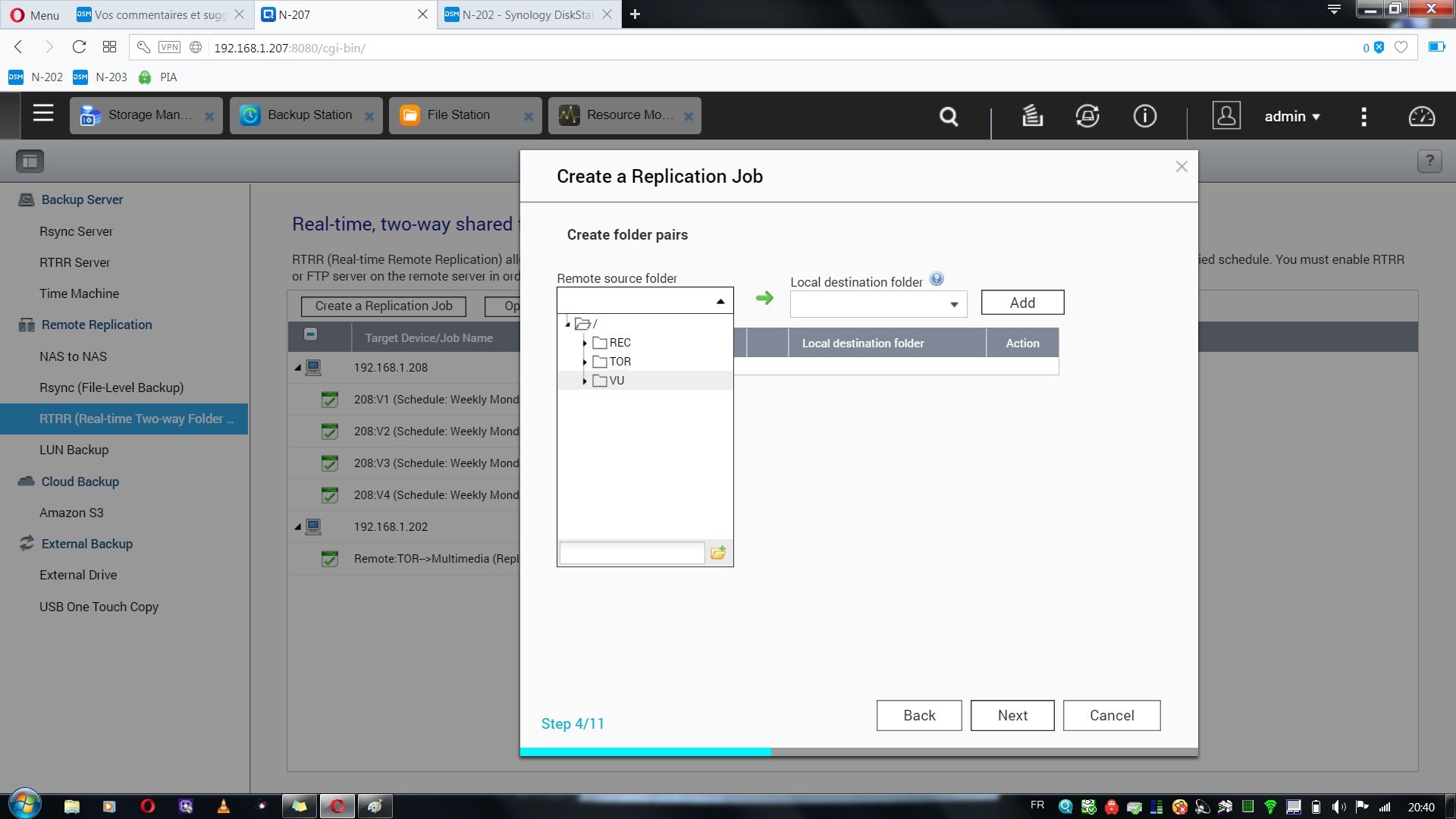Click the search magnifier icon in header
Image resolution: width=1456 pixels, height=819 pixels.
948,116
